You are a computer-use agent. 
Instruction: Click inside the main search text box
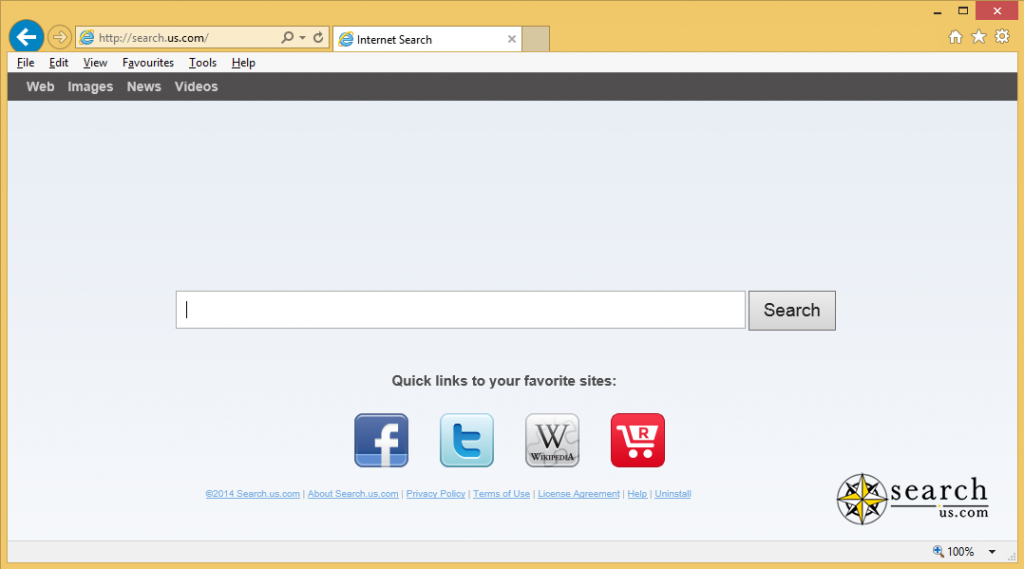[460, 310]
